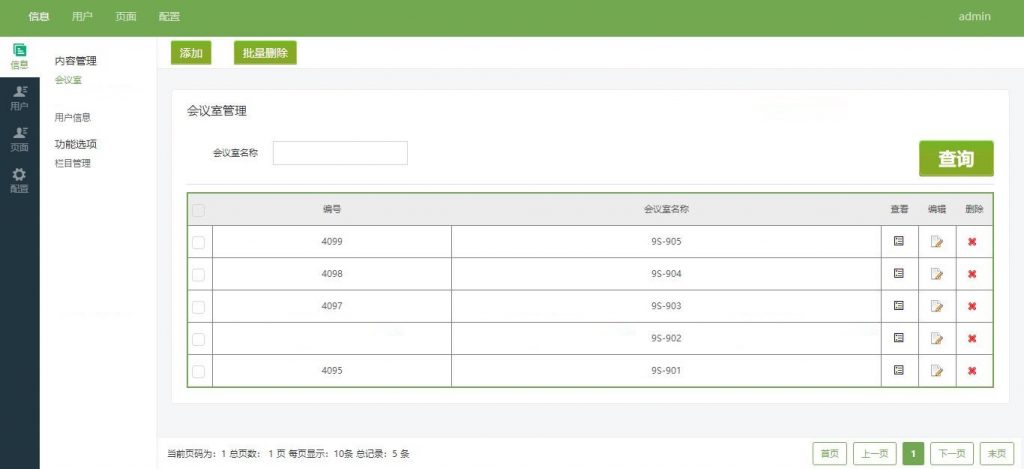Screen dimensions: 1024x469
Task: Click the cell with number 4097
Action: point(332,306)
